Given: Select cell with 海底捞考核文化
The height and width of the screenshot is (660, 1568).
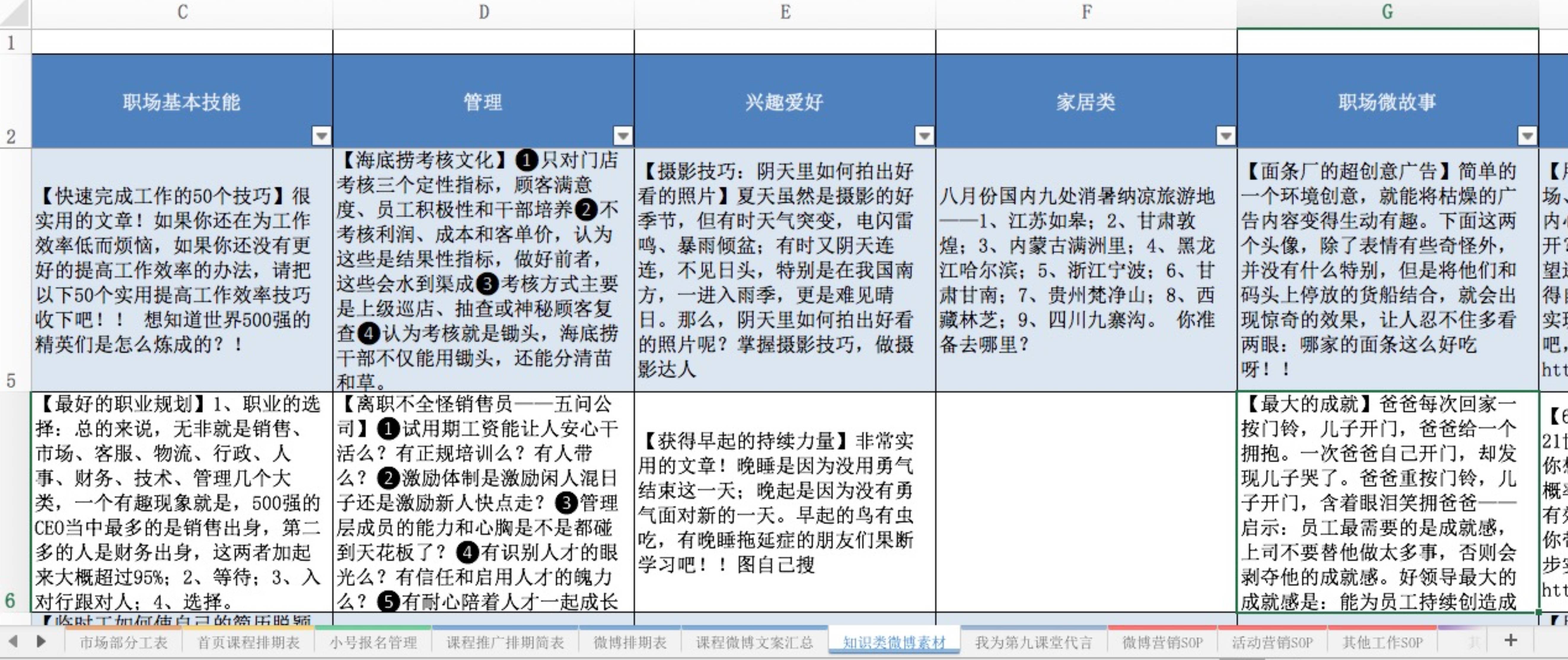Looking at the screenshot, I should pos(483,270).
